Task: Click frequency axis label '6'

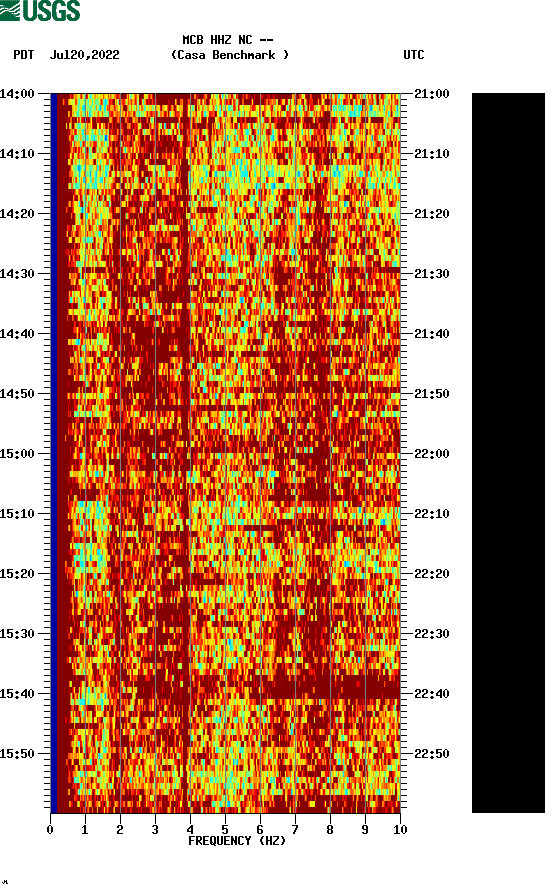Action: (260, 830)
